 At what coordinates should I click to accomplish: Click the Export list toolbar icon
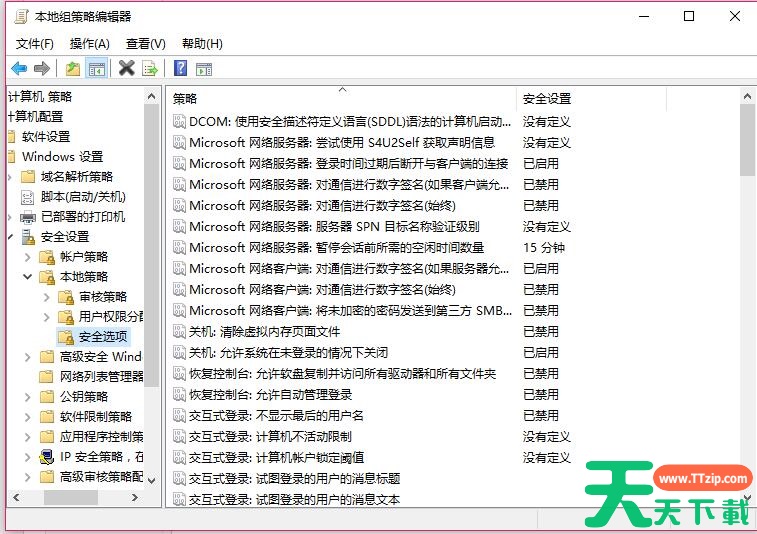pos(150,68)
